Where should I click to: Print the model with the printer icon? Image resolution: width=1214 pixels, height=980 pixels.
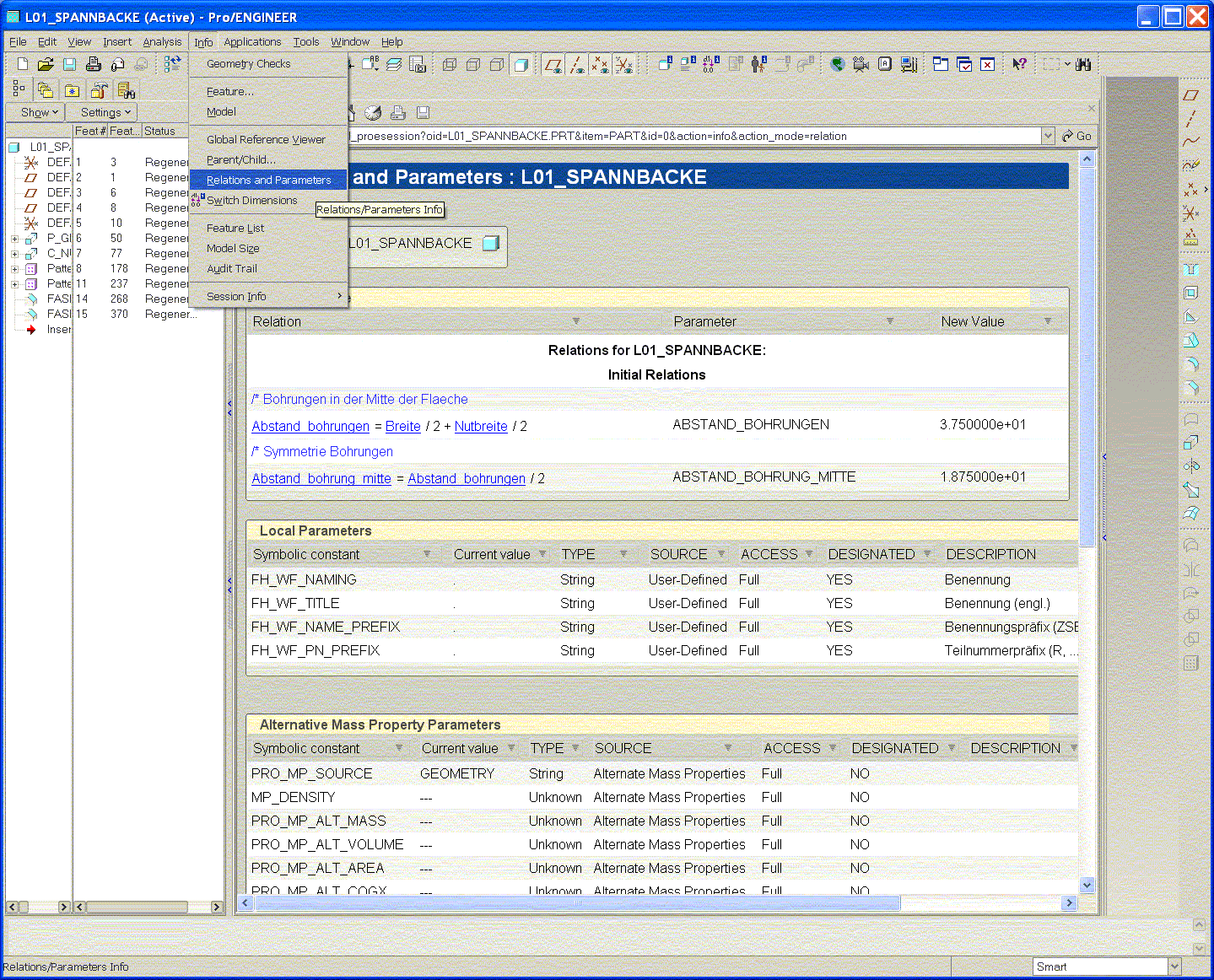click(x=94, y=64)
